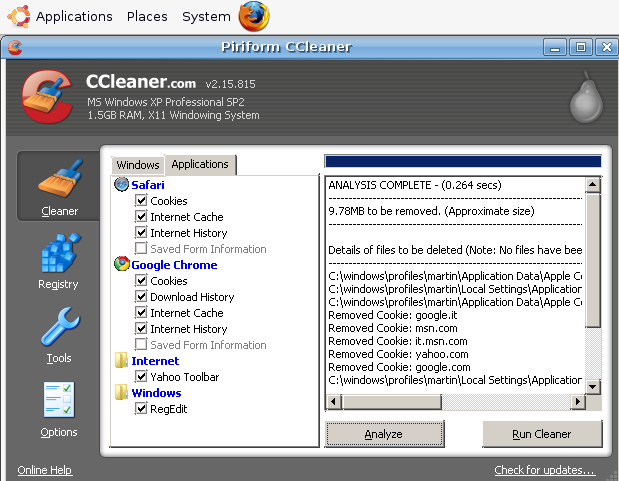Click 'MS Windows XP Professional SP2' text
The image size is (619, 481).
coord(166,102)
